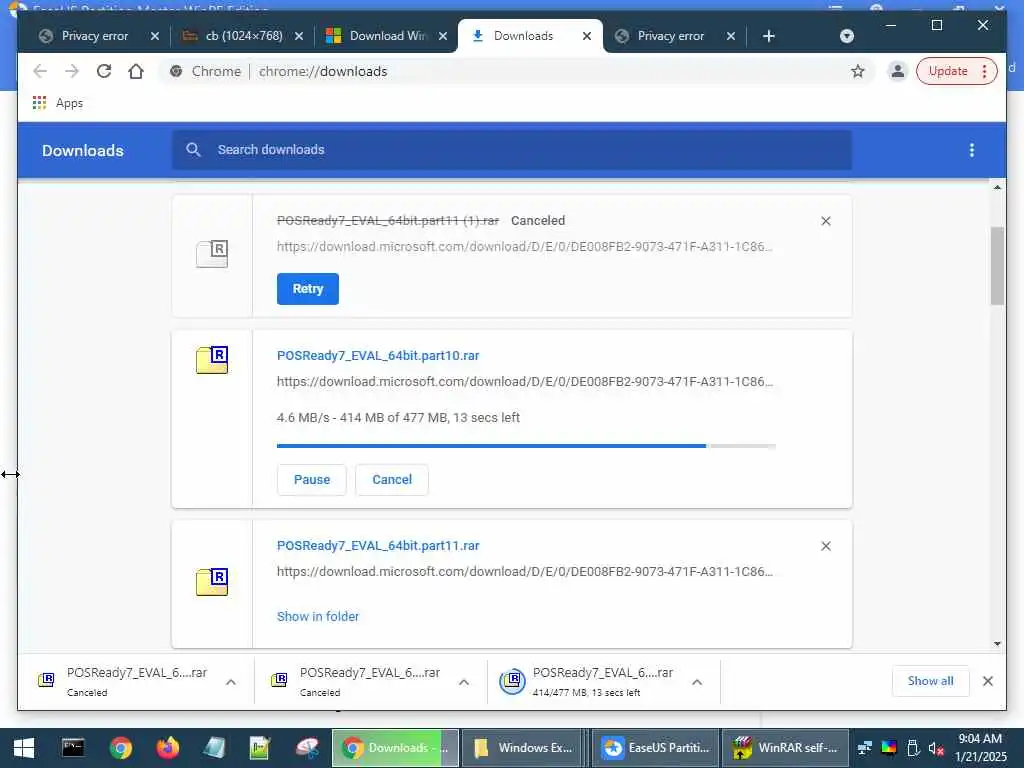Click the search magnifier icon in Downloads

coord(193,150)
